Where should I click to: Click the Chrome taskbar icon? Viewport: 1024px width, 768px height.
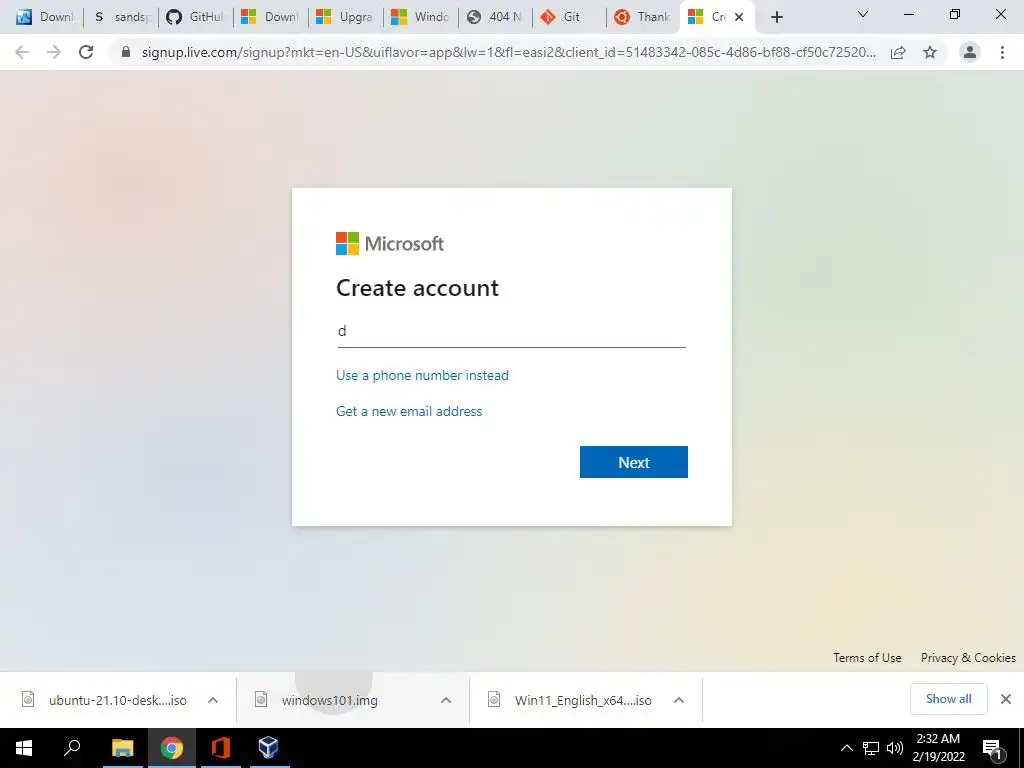coord(172,748)
